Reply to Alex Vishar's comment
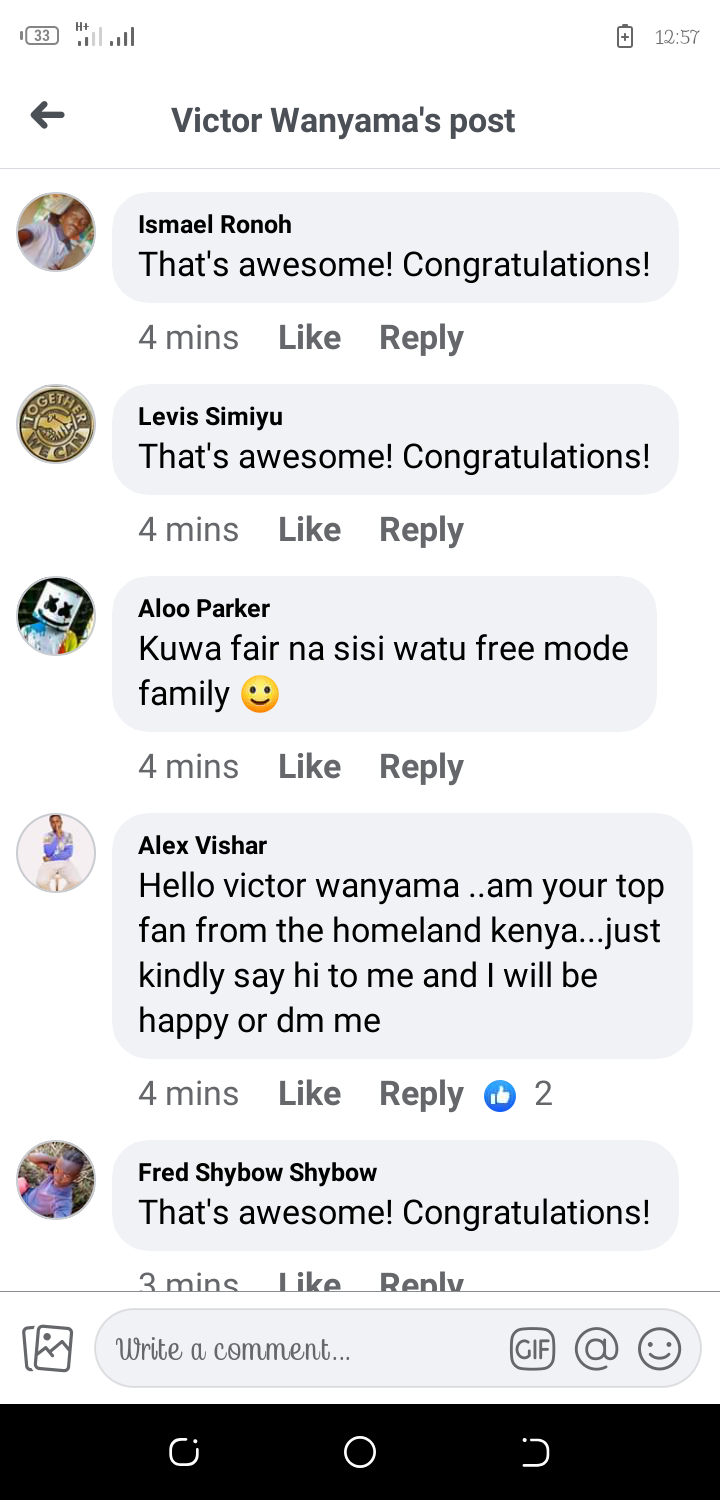This screenshot has width=720, height=1500. pos(421,1094)
